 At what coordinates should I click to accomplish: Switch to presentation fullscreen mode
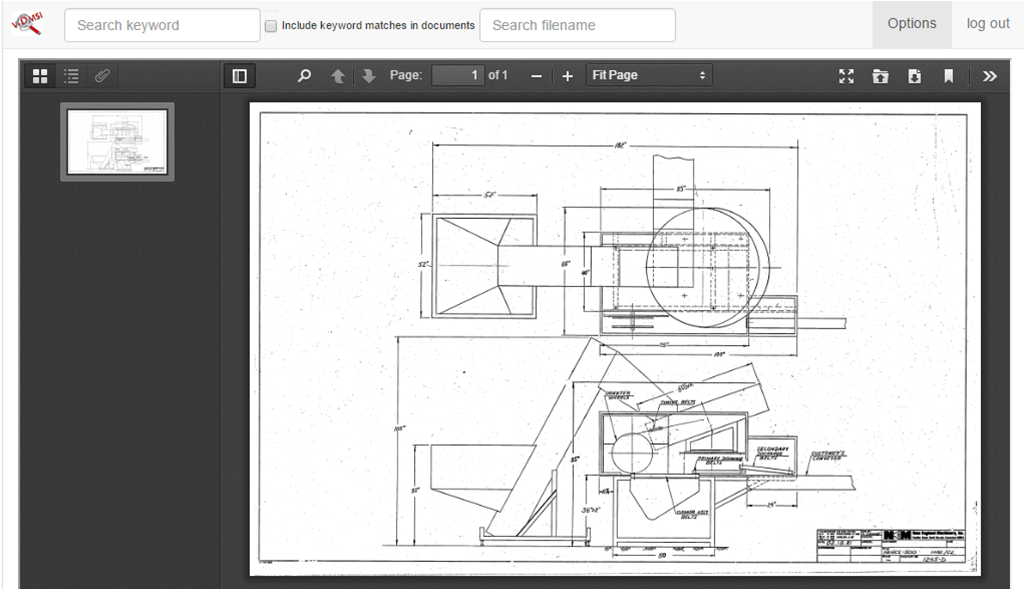[x=846, y=76]
